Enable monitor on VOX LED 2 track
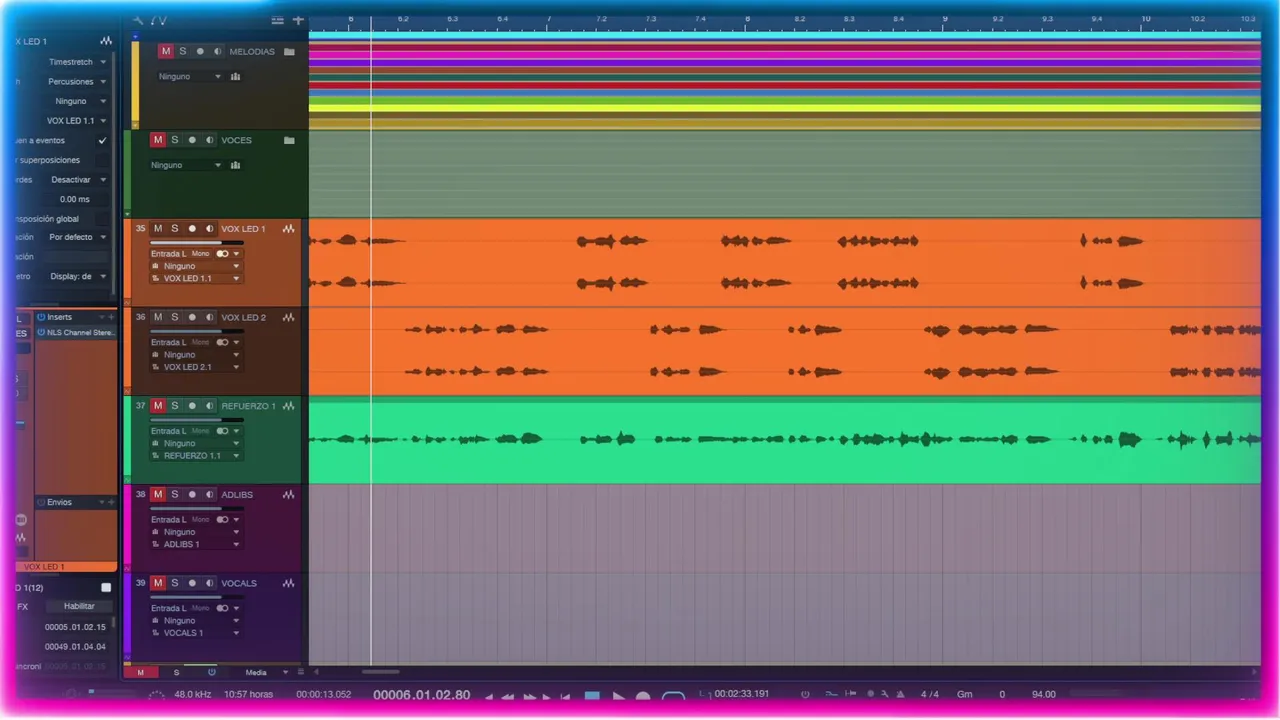1280x720 pixels. tap(209, 317)
